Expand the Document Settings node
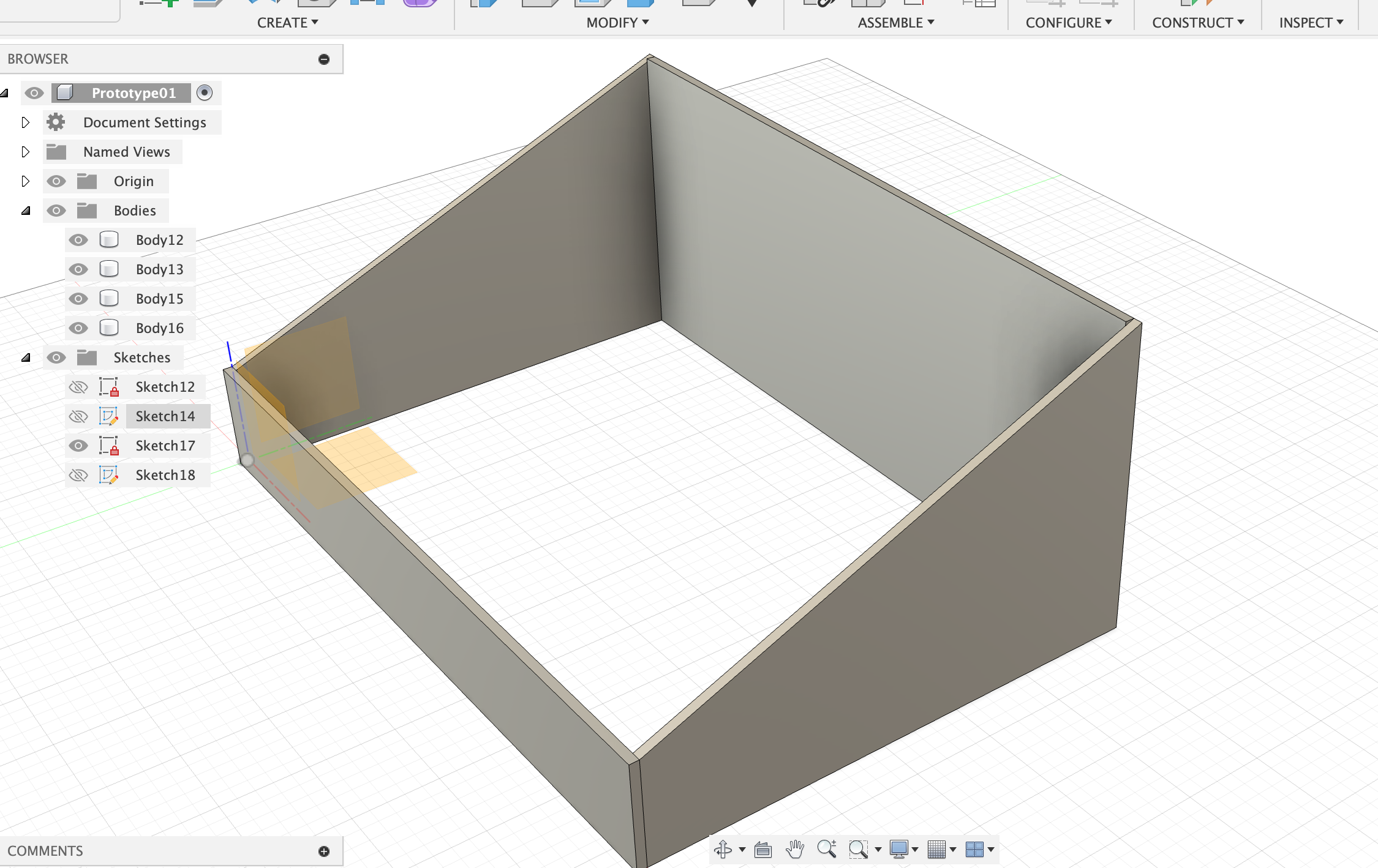The width and height of the screenshot is (1378, 868). 25,122
